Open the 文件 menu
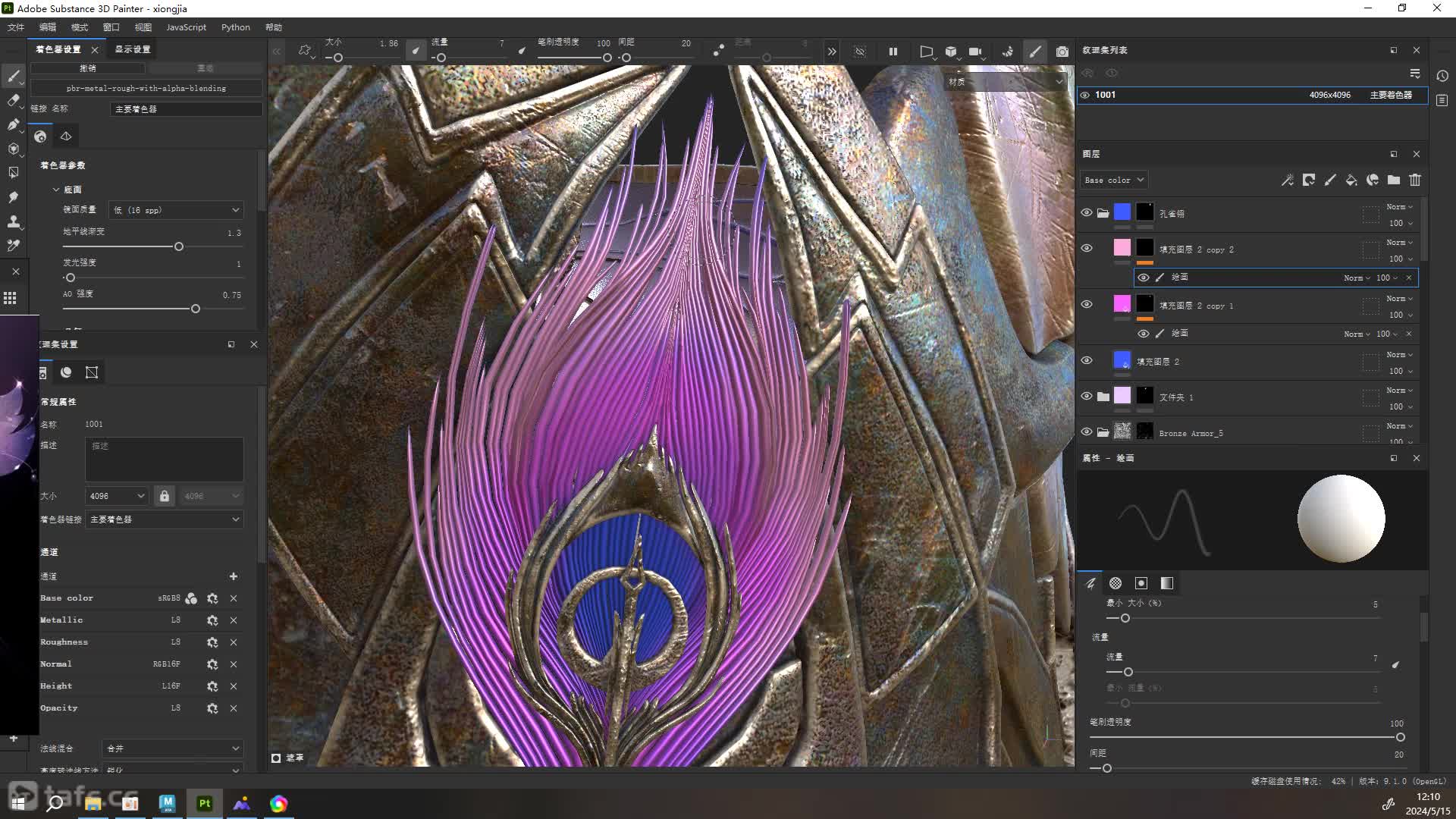The width and height of the screenshot is (1456, 819). coord(16,27)
